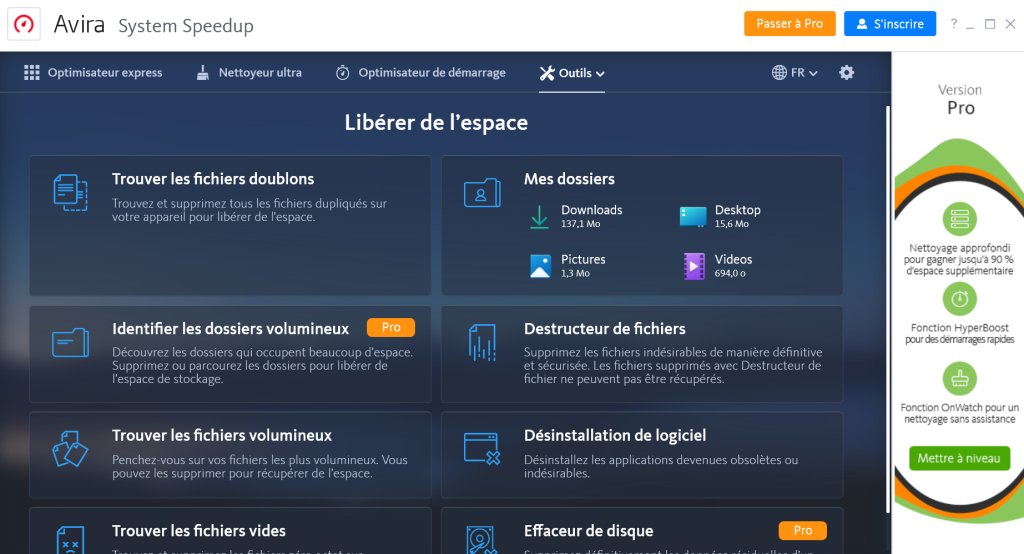Click the Effaceur de disque drive icon
The height and width of the screenshot is (554, 1024).
(482, 540)
